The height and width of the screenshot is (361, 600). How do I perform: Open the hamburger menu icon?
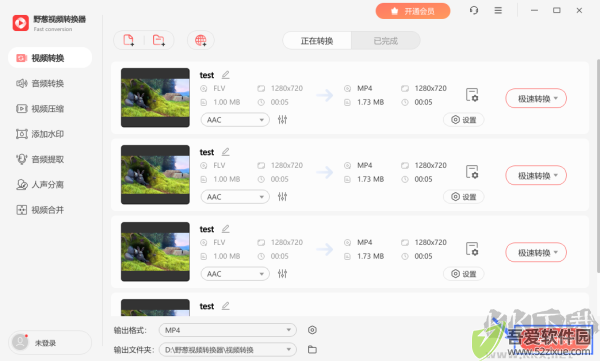[498, 10]
